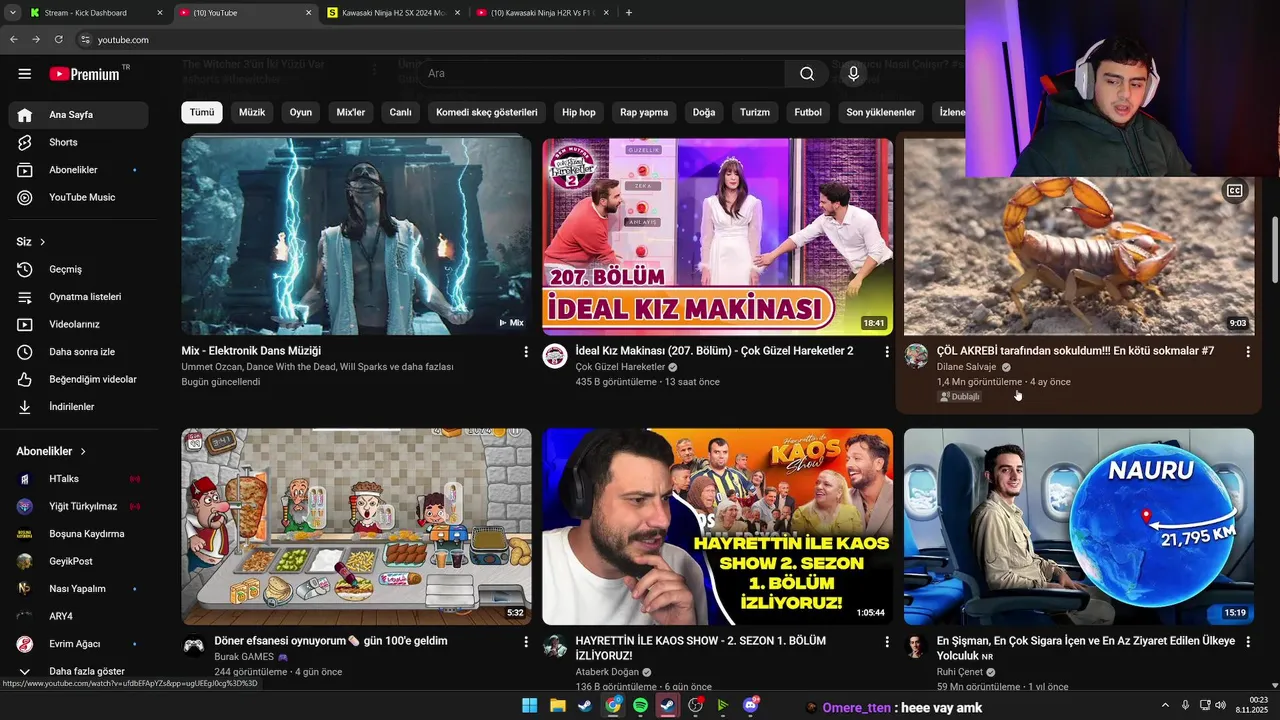
Task: Open taskbar volume control
Action: (1220, 705)
